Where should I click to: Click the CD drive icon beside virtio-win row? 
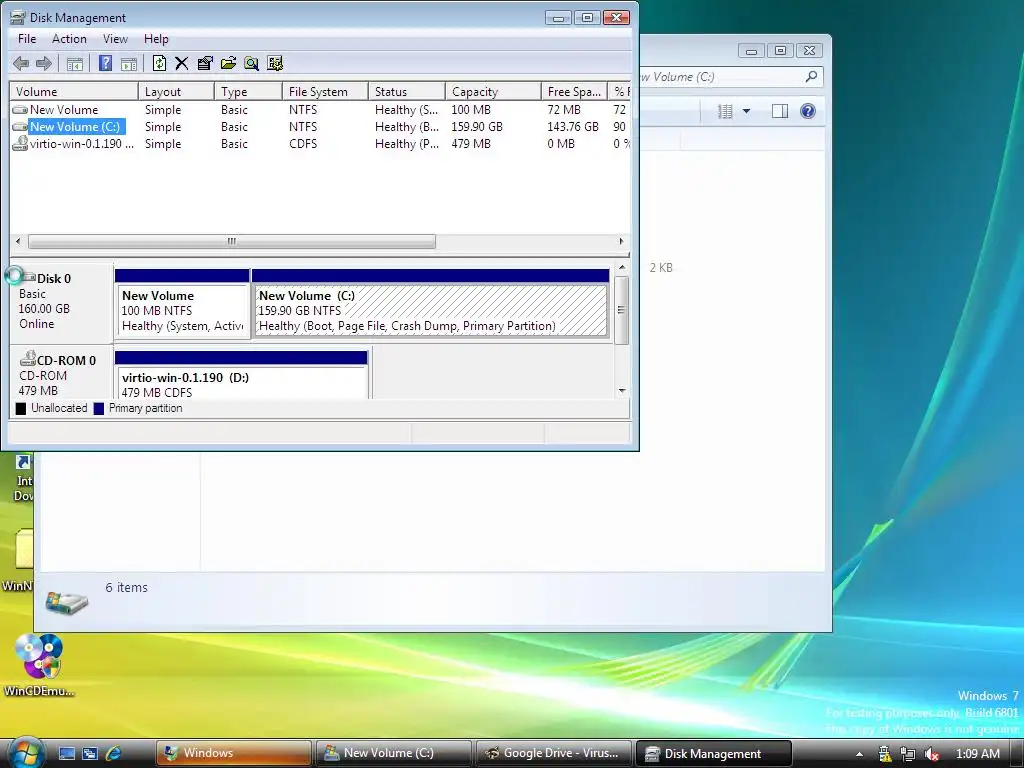tap(20, 144)
